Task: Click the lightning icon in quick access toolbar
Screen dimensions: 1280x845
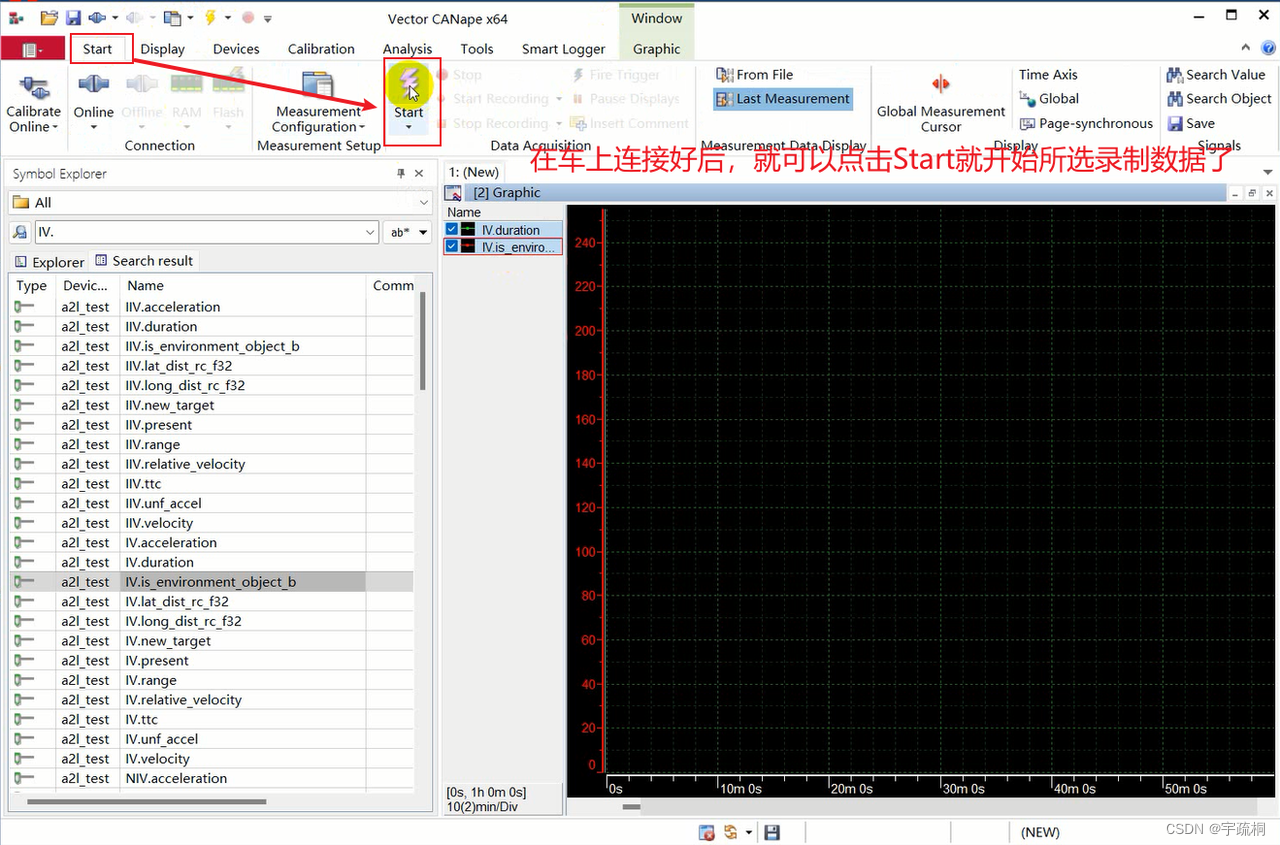Action: 210,18
